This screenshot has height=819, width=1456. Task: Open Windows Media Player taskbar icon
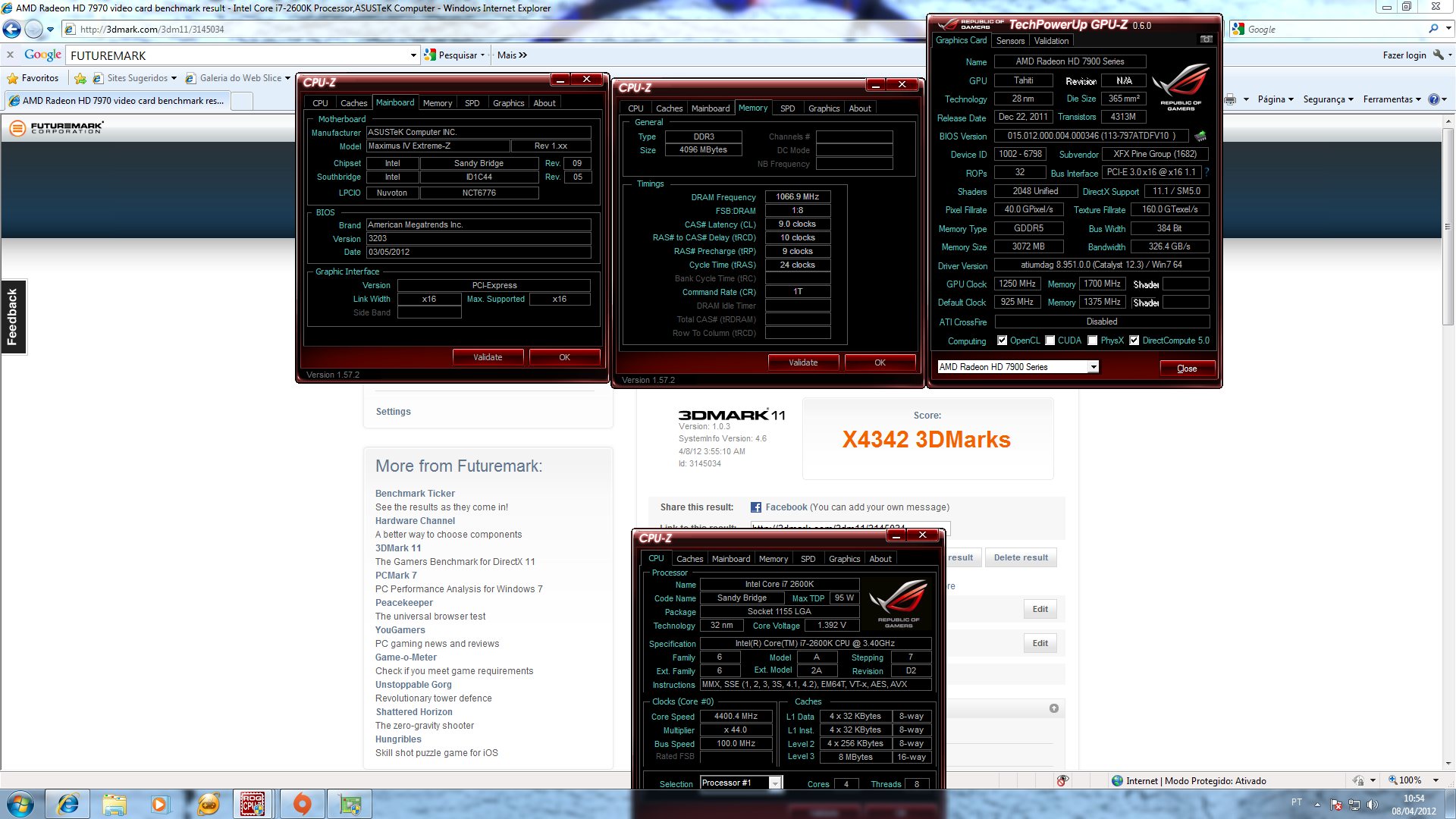(x=160, y=804)
